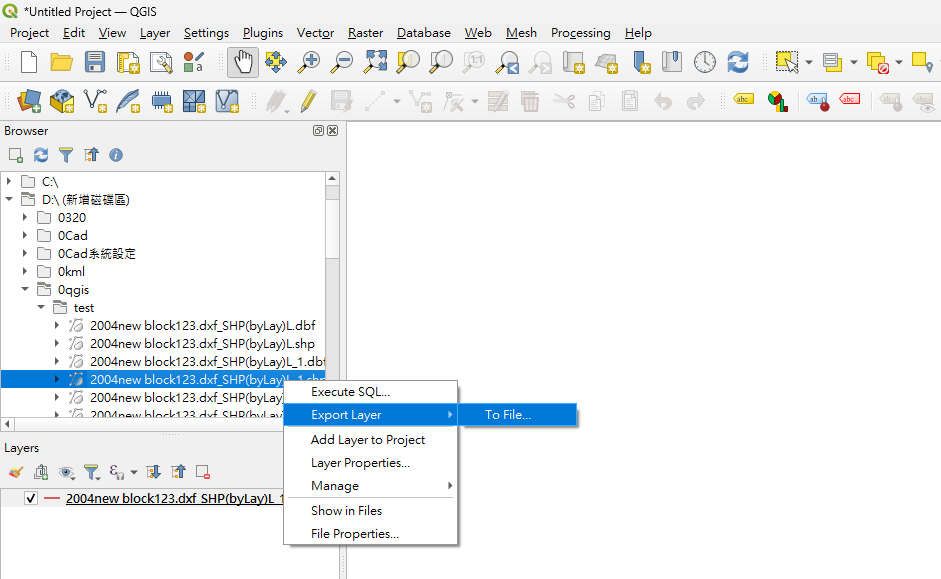Expand the C:\ drive tree node
The image size is (941, 579).
(9, 181)
